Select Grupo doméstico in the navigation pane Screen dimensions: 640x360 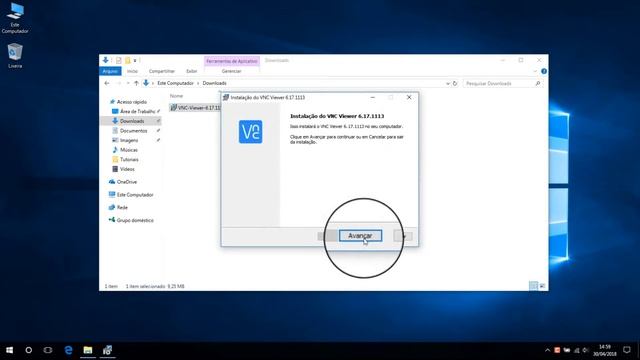(x=135, y=220)
